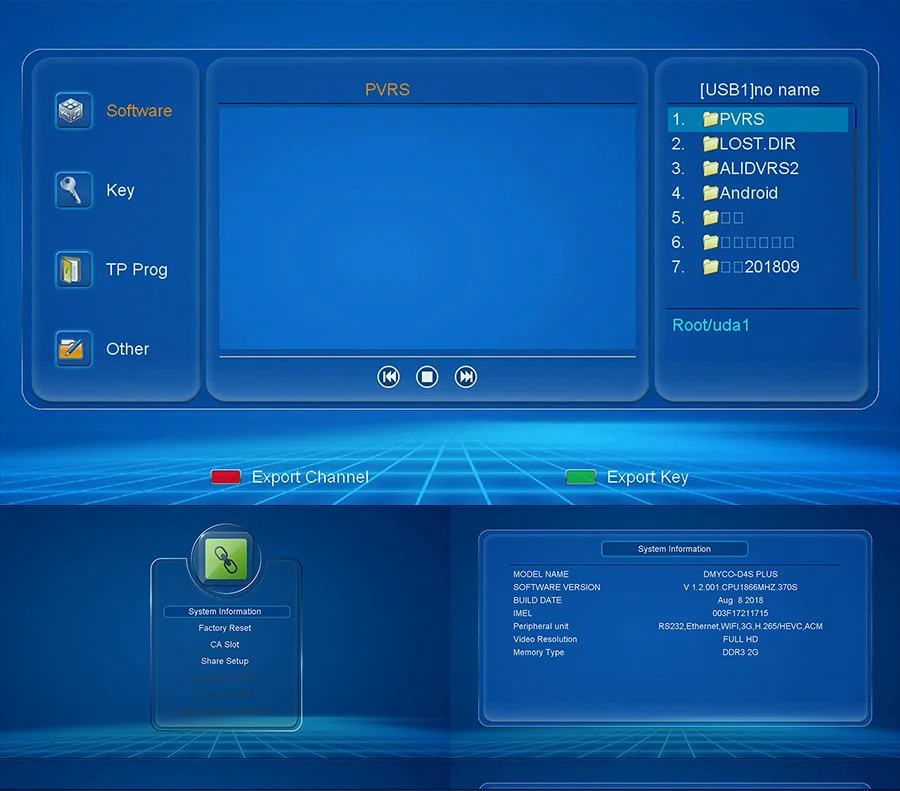This screenshot has width=900, height=791.
Task: Choose Factory Reset option
Action: click(225, 628)
